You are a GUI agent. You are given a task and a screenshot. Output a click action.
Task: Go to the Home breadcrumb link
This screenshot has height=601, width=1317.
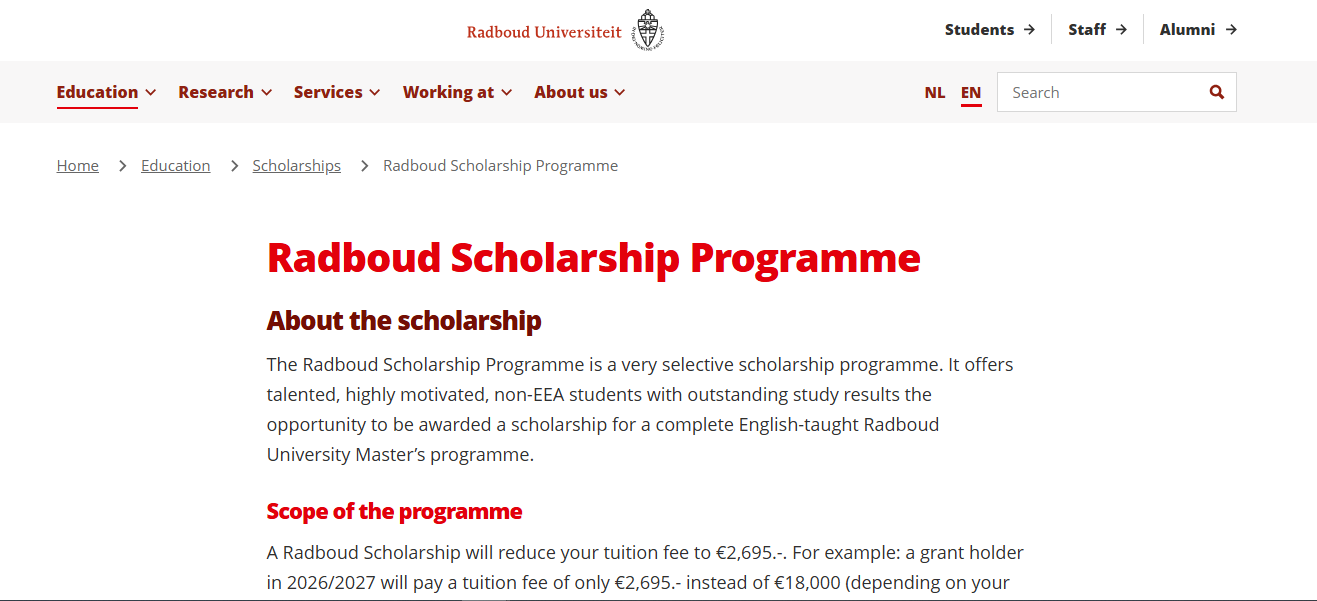[x=77, y=166]
